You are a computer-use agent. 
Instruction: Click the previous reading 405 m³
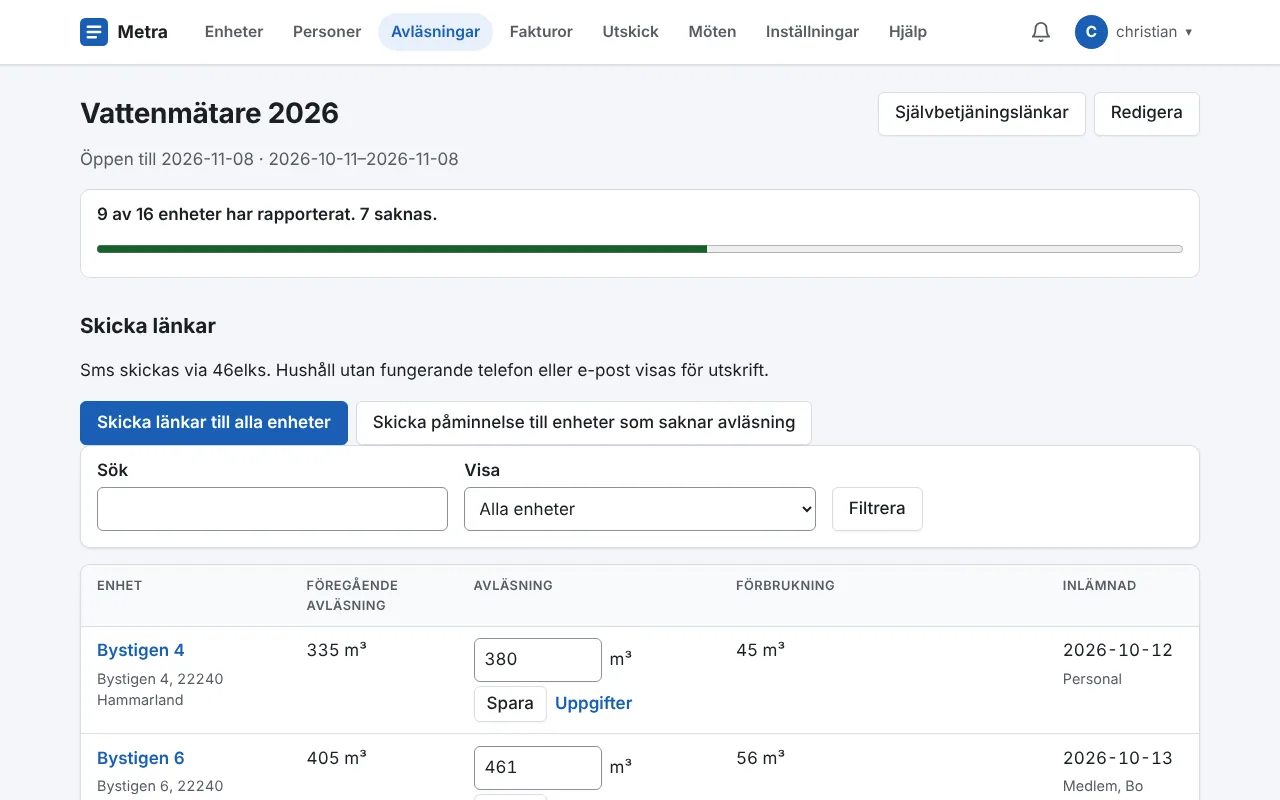coord(337,758)
